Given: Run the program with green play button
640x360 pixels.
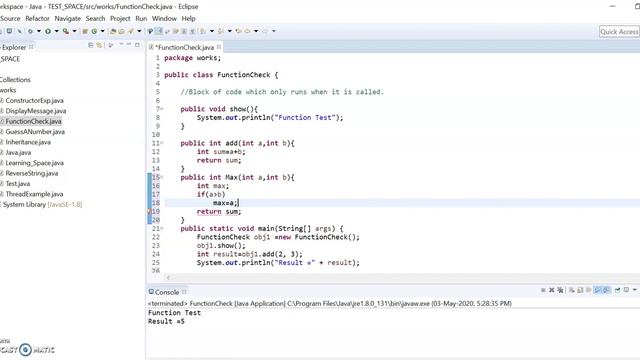Looking at the screenshot, I should tap(48, 31).
